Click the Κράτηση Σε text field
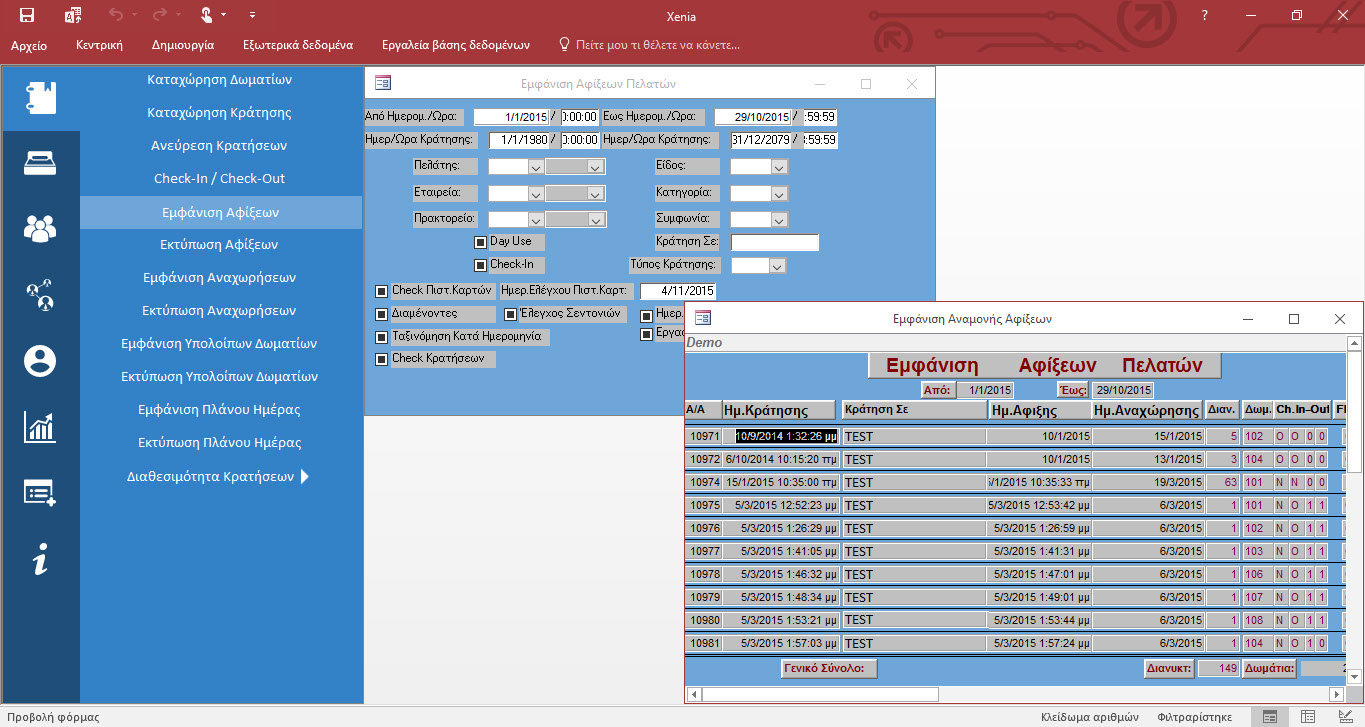 [x=774, y=242]
